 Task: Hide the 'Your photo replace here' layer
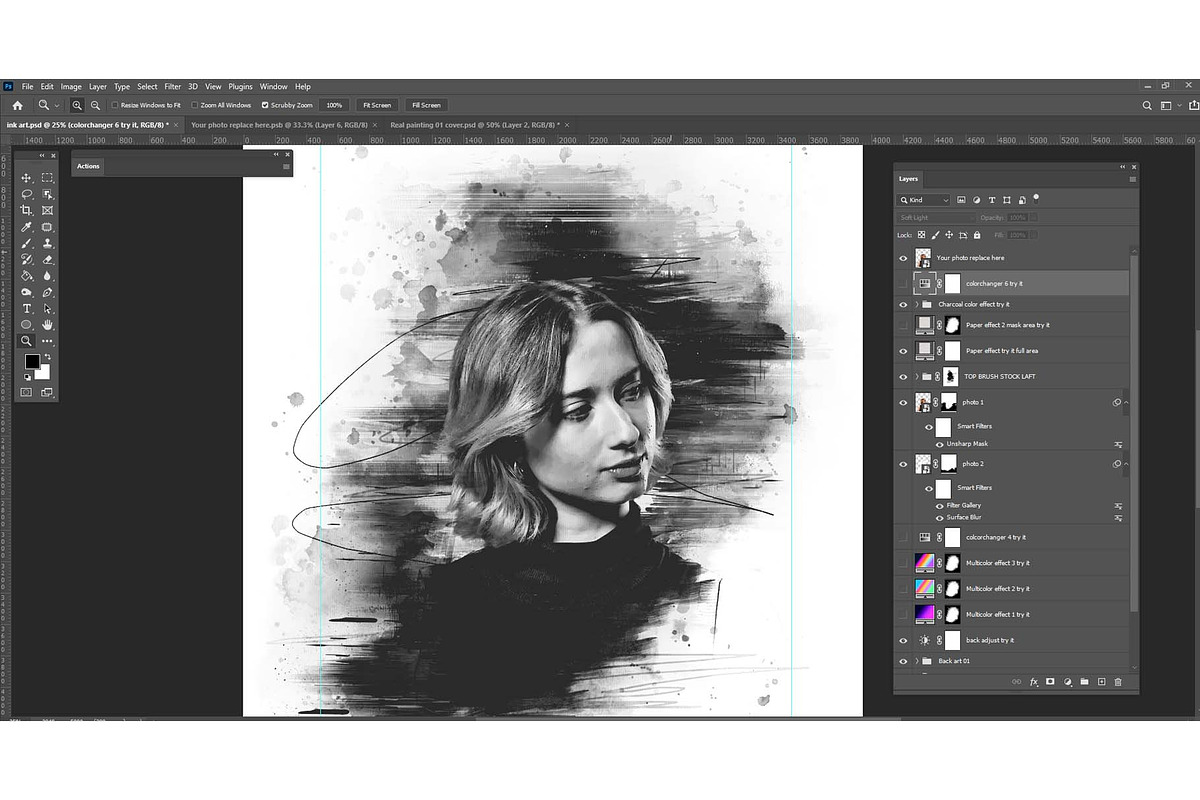click(x=903, y=258)
